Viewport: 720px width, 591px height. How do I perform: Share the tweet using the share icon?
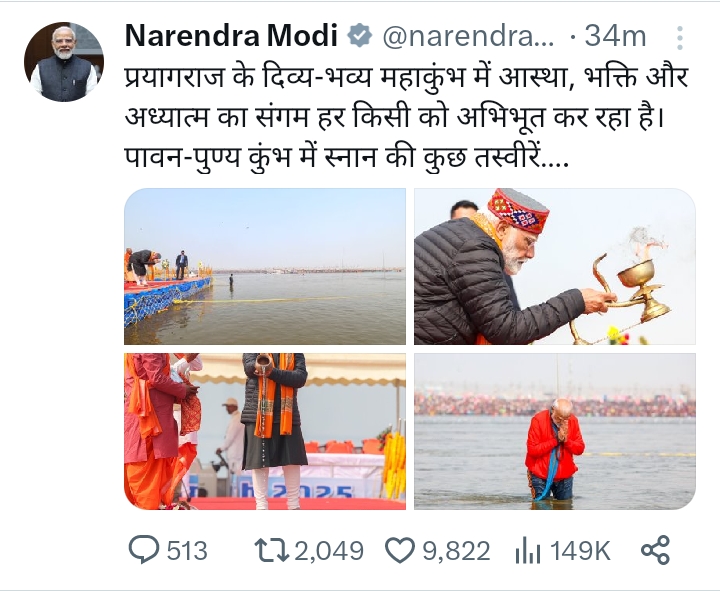point(655,550)
